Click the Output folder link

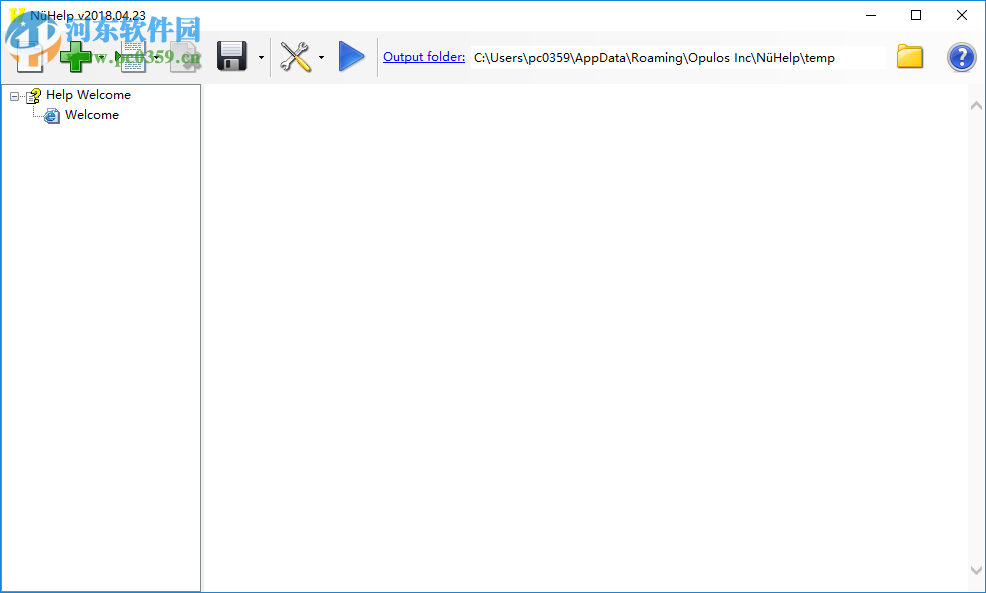tap(424, 57)
